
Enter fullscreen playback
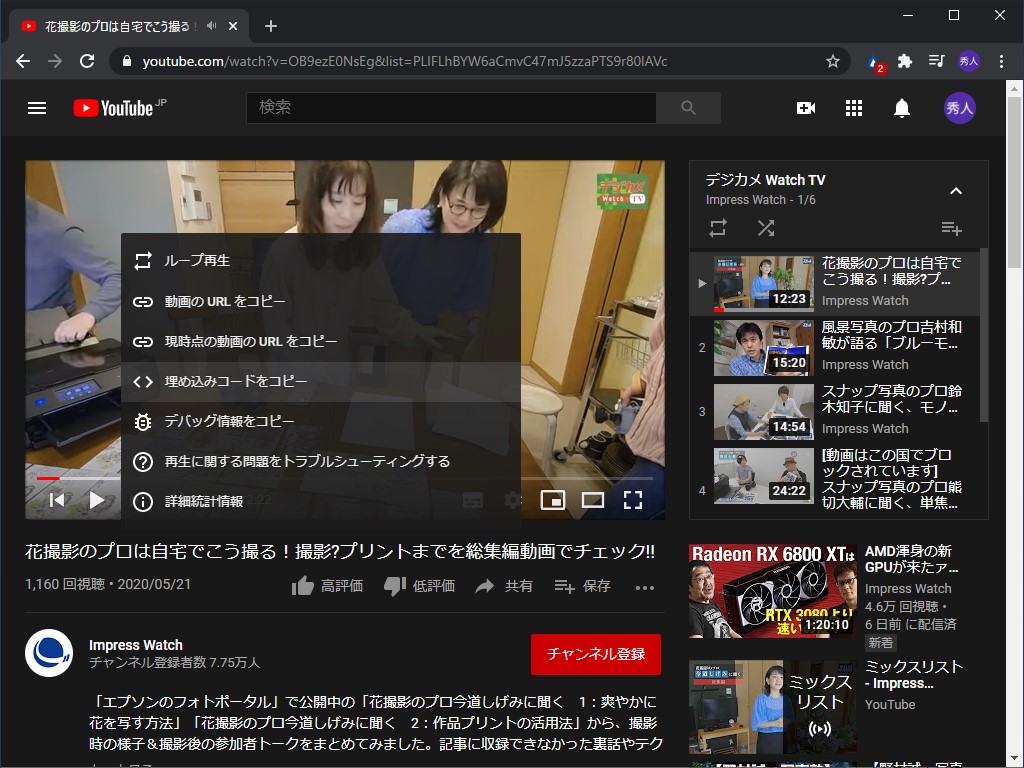click(x=632, y=499)
